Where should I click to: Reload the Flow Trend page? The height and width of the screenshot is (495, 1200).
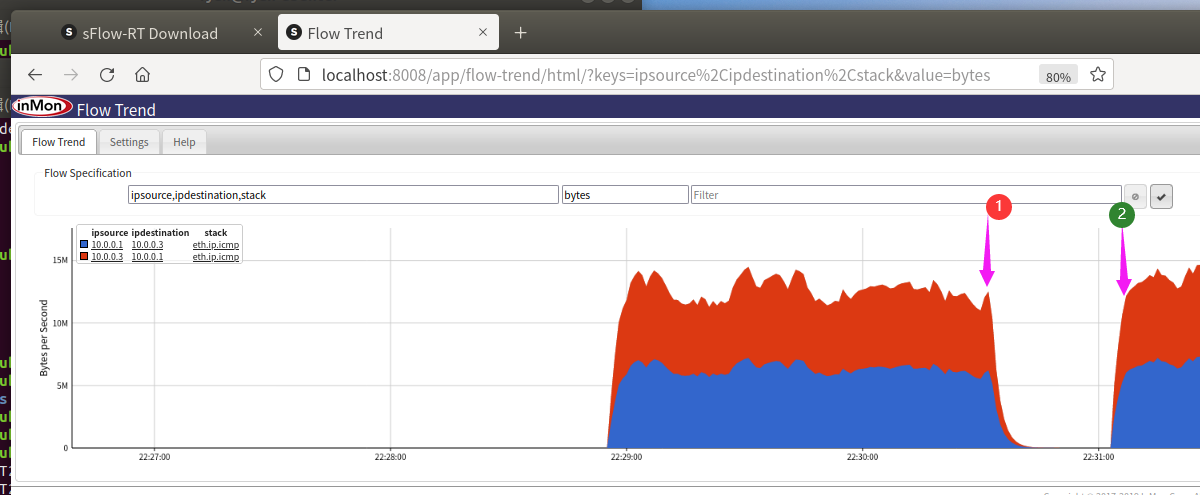(107, 74)
